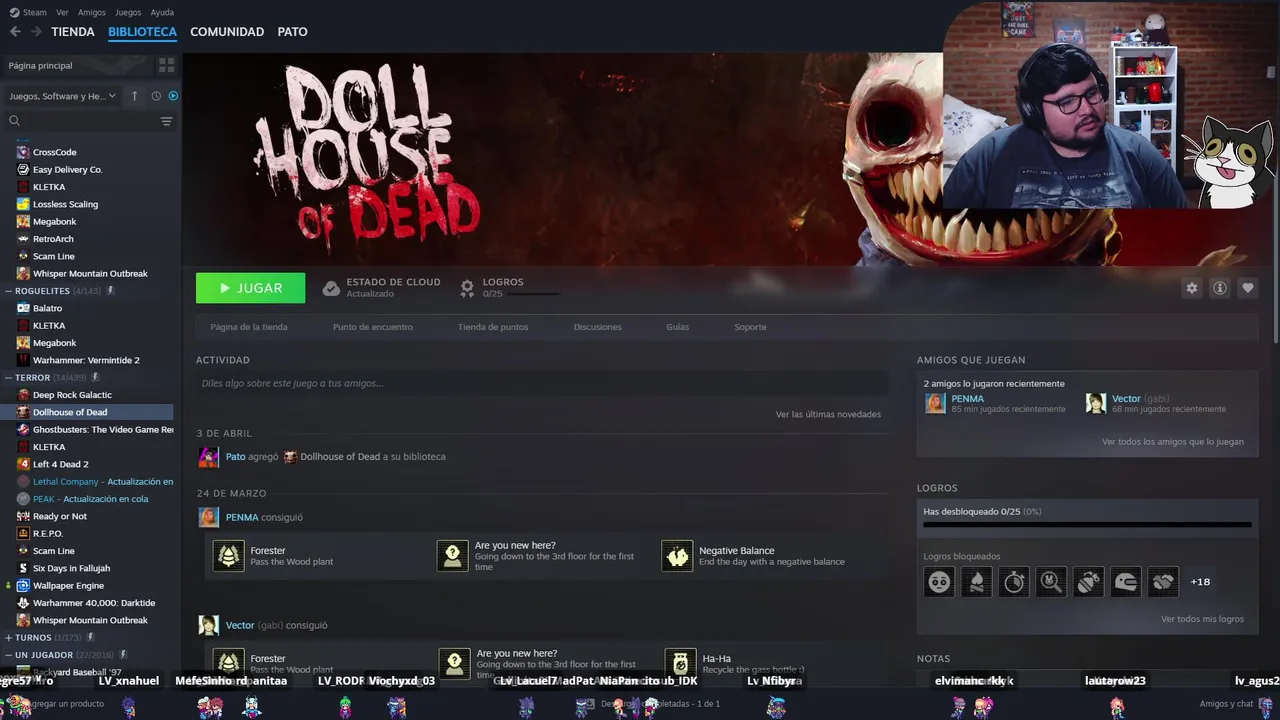This screenshot has height=720, width=1280.
Task: Go forward with the right arrow
Action: coord(36,32)
